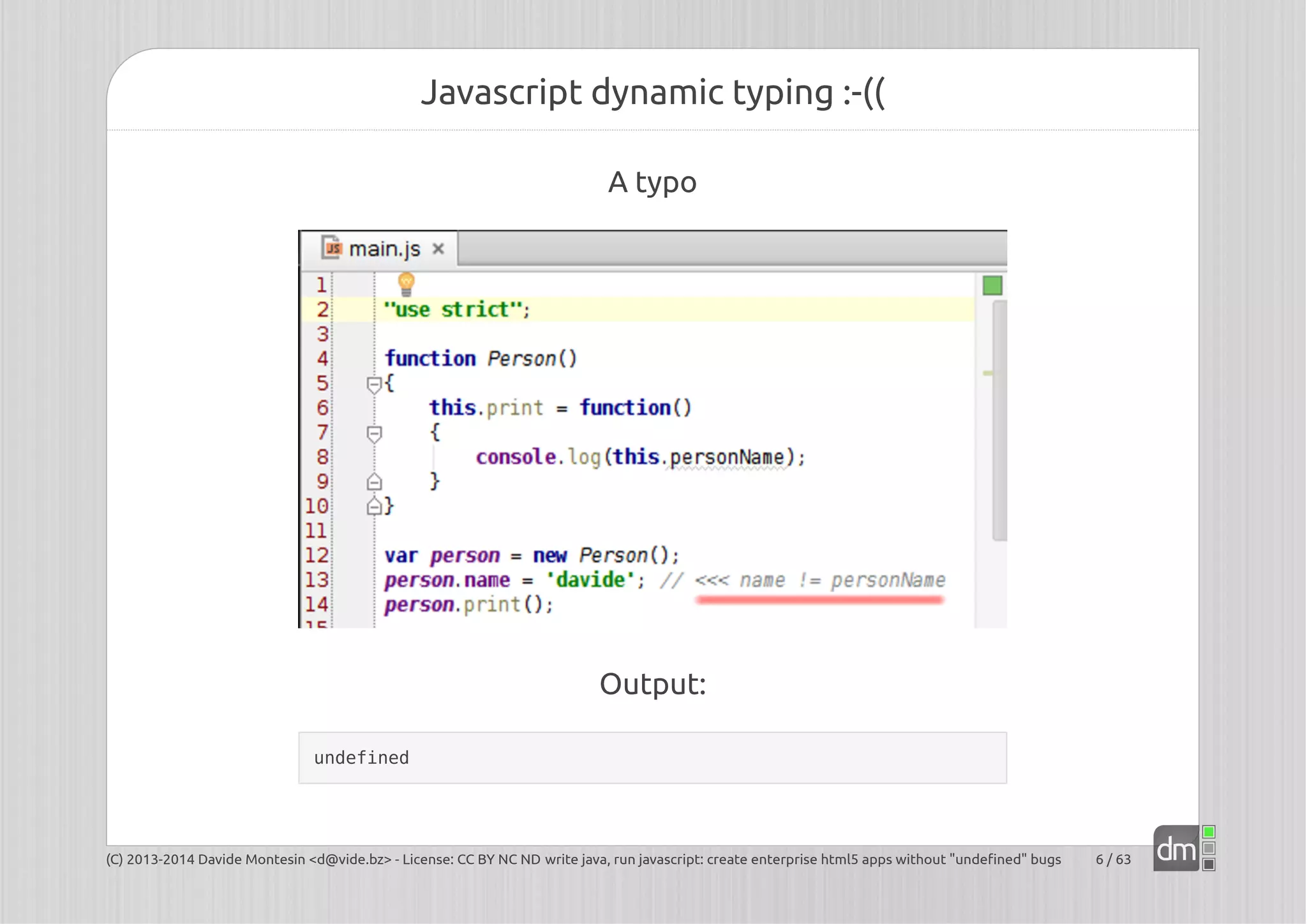Click the green inspection status square
The height and width of the screenshot is (924, 1307).
(992, 285)
